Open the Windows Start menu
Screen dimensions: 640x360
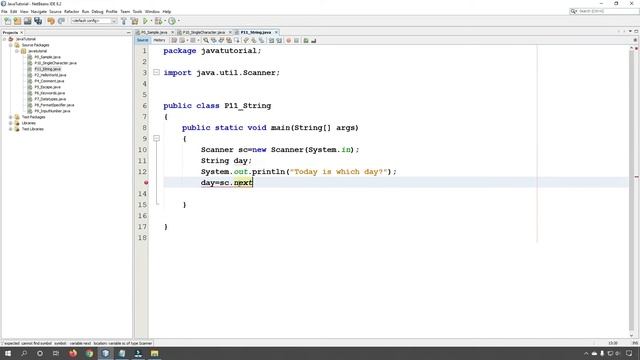point(8,353)
